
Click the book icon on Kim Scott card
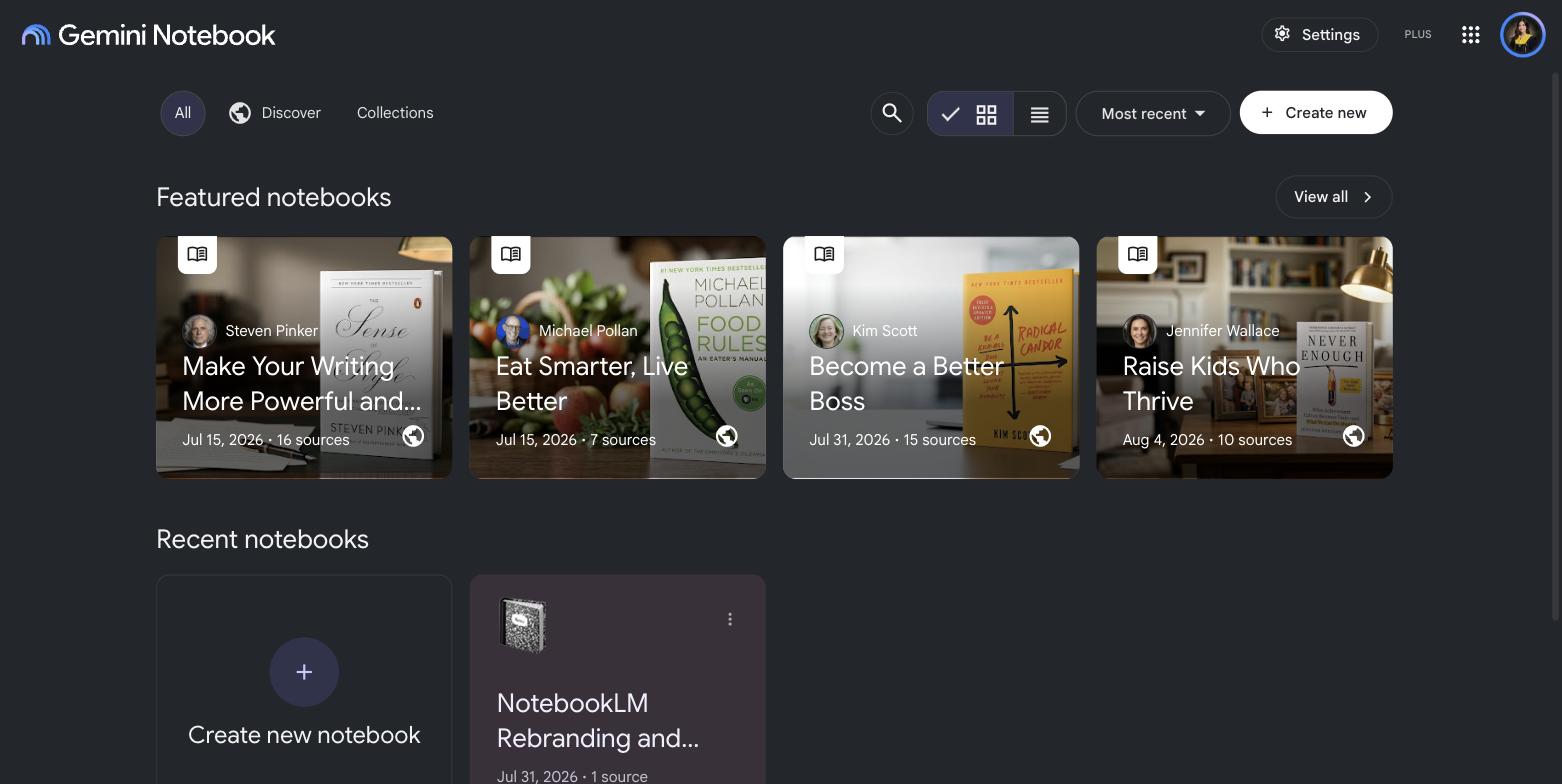pos(824,254)
